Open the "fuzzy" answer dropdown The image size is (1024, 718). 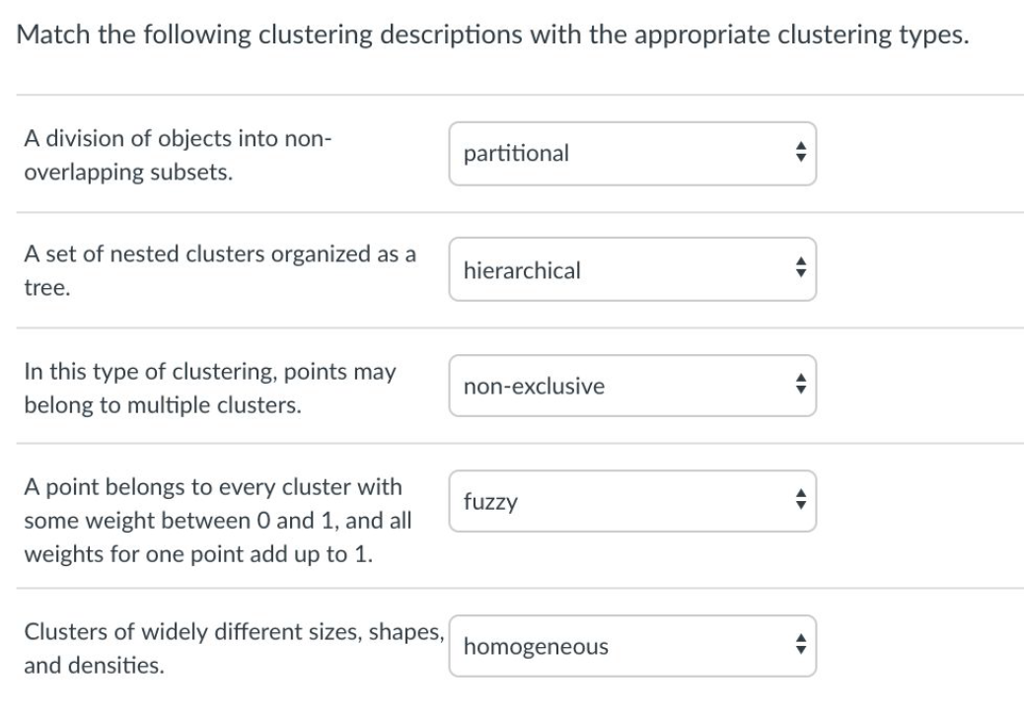click(633, 500)
